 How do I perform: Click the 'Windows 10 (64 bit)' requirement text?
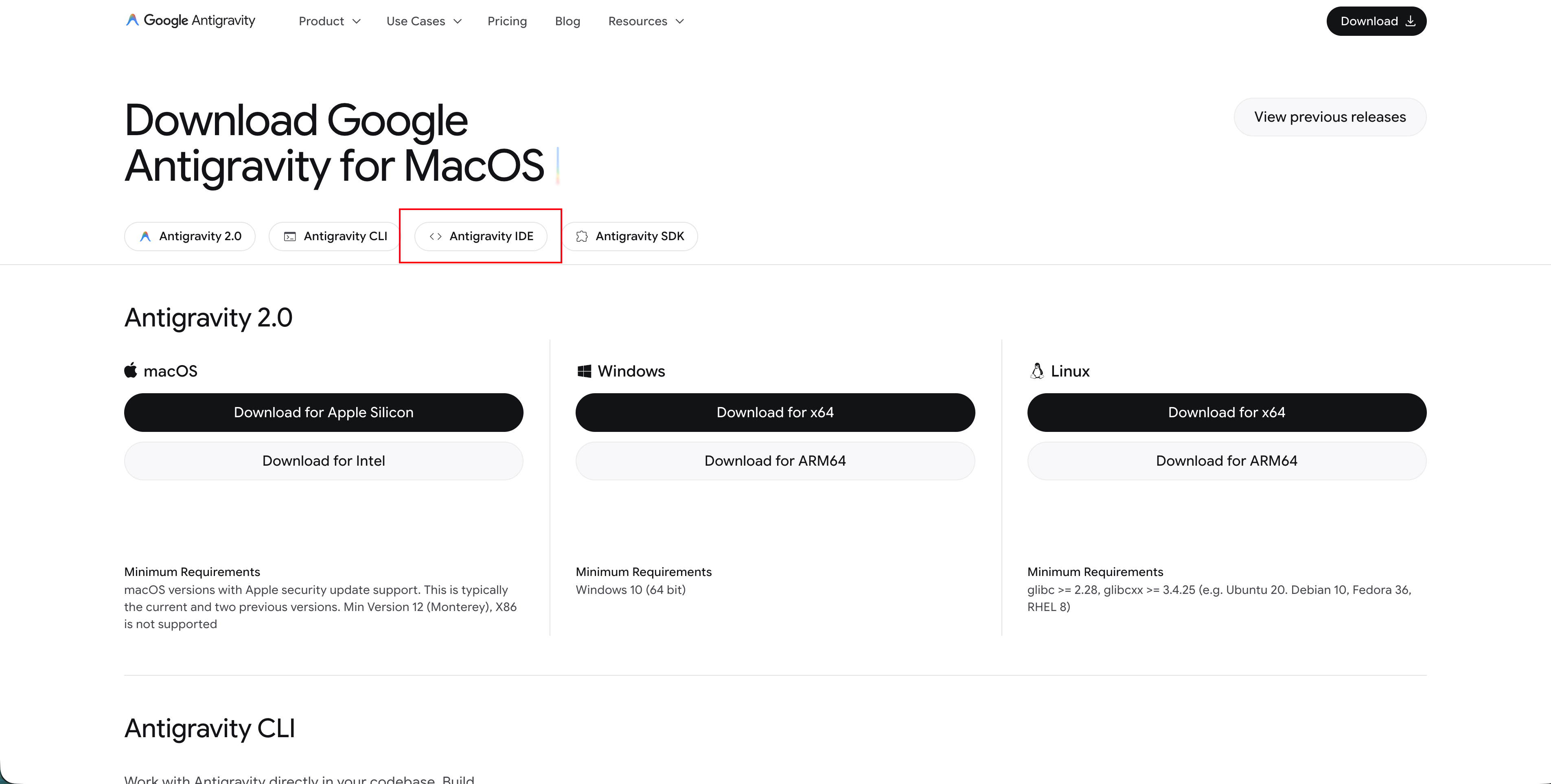tap(631, 590)
